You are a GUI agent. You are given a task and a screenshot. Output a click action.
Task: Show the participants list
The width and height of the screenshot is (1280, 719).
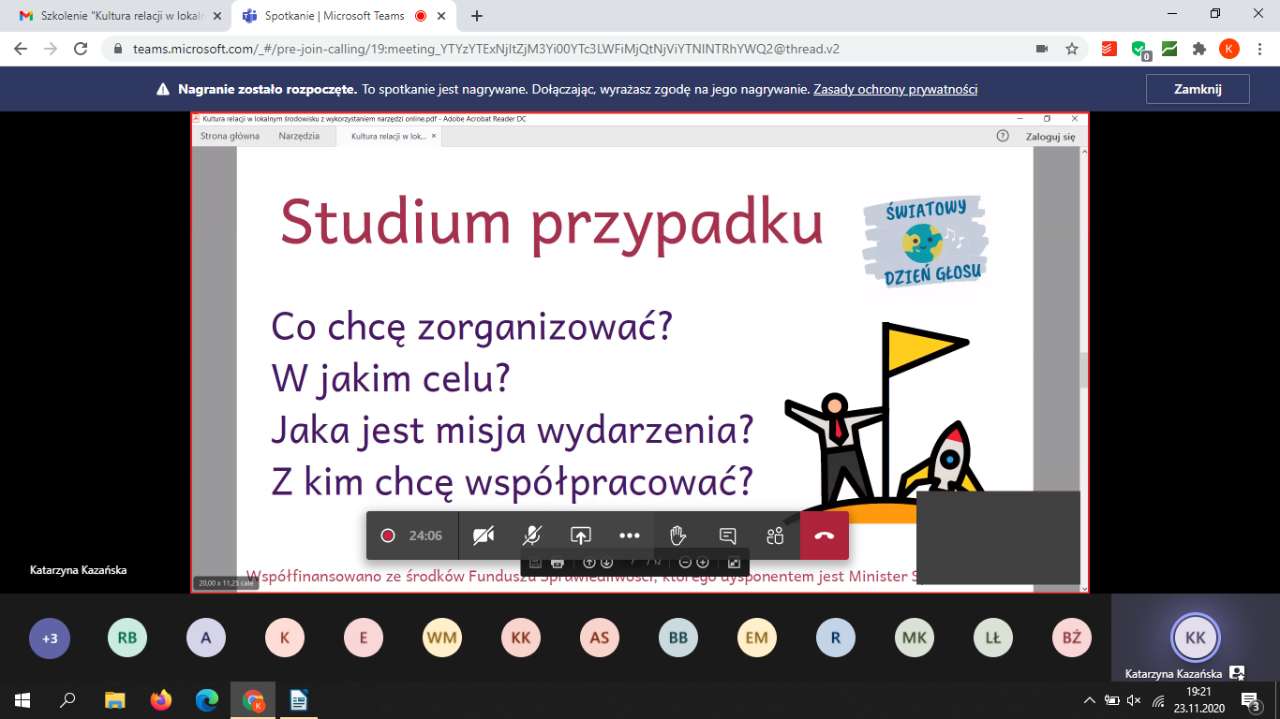[x=775, y=536]
